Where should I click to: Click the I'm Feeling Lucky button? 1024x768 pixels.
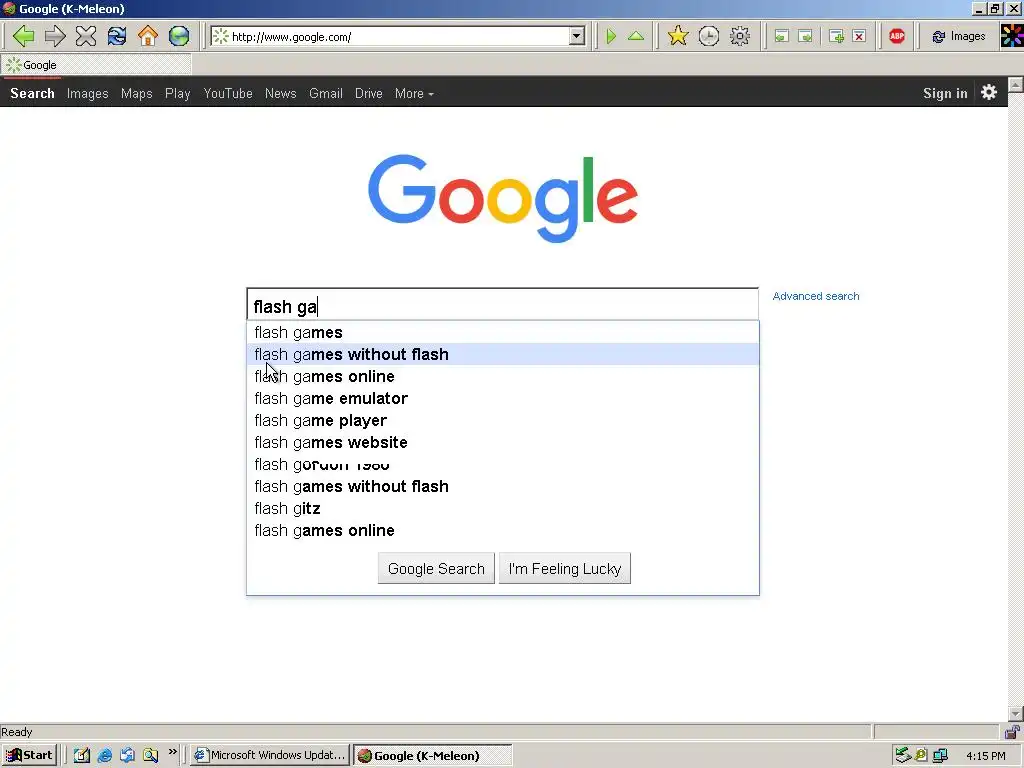tap(565, 568)
